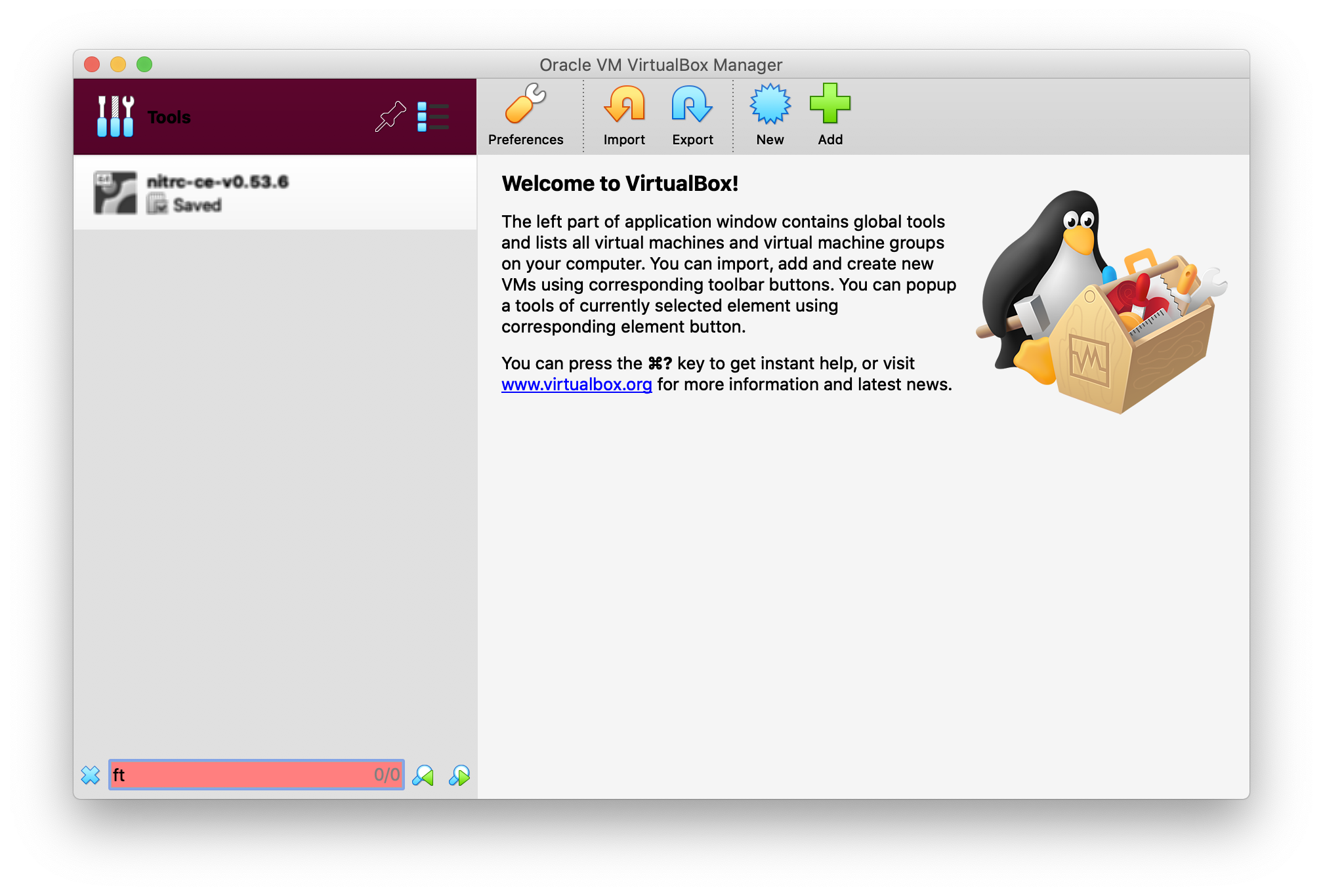1323x896 pixels.
Task: Click the search field containing 'ft'
Action: [257, 775]
